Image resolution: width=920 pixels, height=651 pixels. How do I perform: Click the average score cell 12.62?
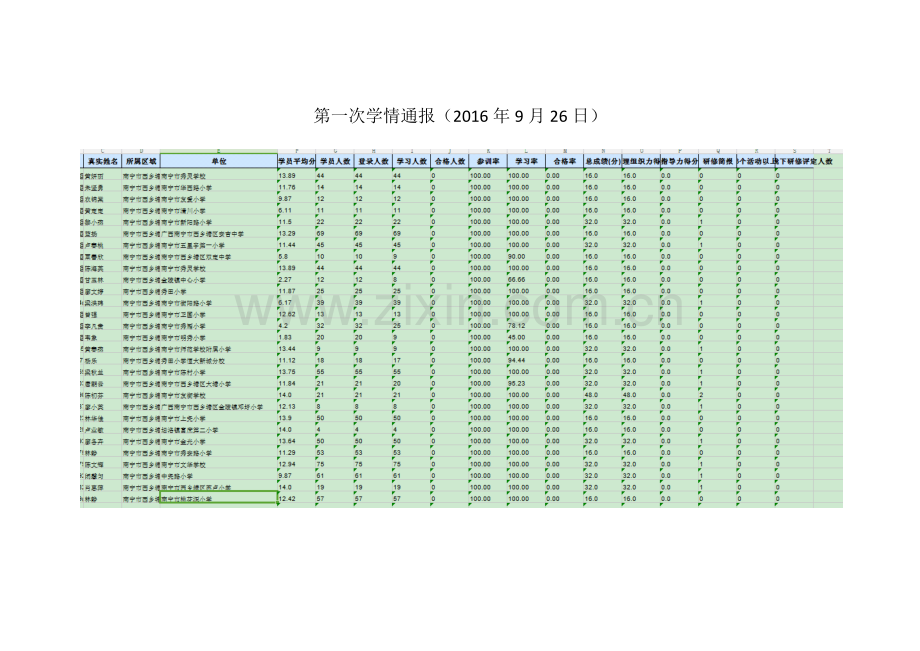(296, 314)
